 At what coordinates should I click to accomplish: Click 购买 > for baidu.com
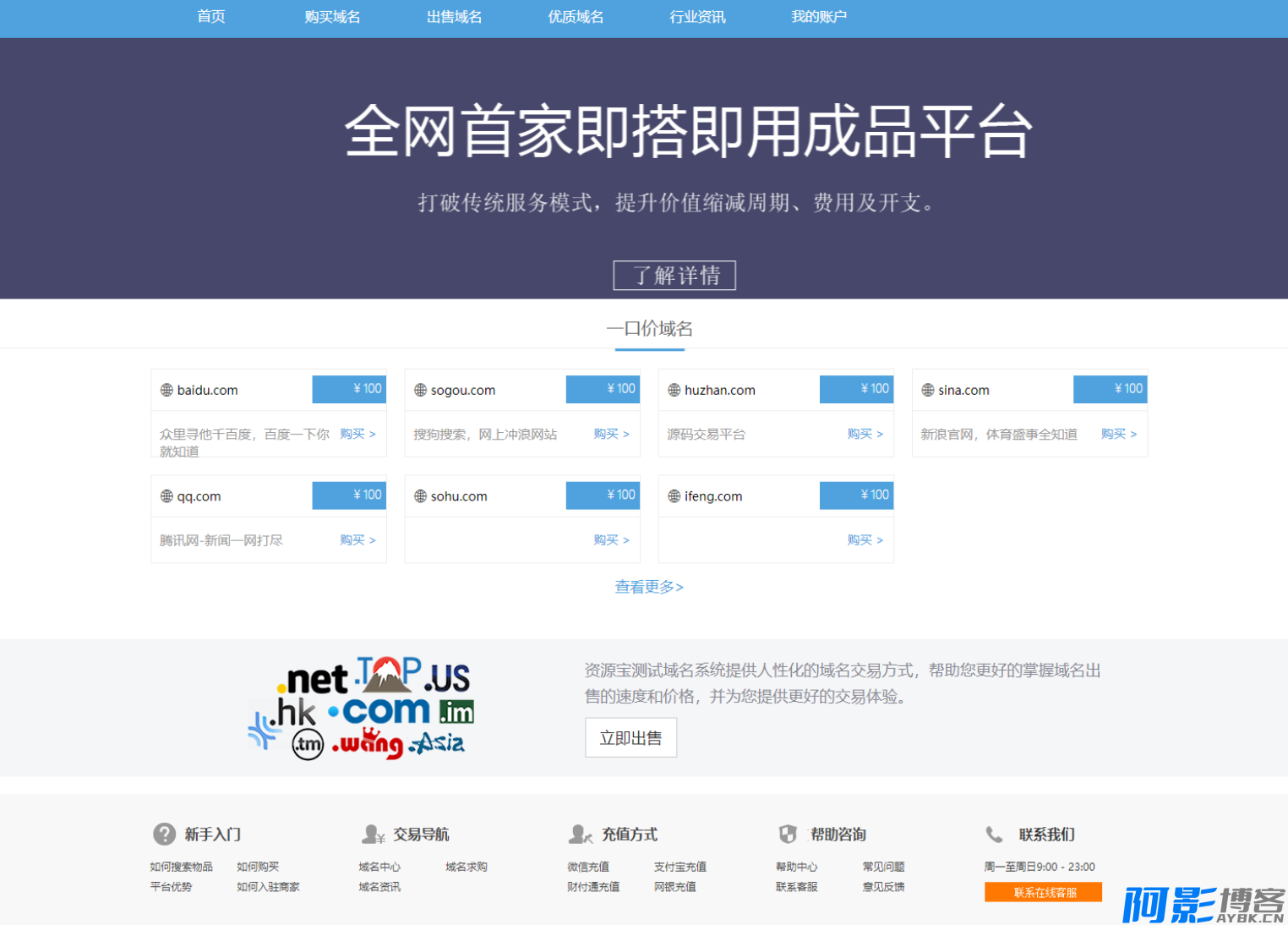coord(358,434)
